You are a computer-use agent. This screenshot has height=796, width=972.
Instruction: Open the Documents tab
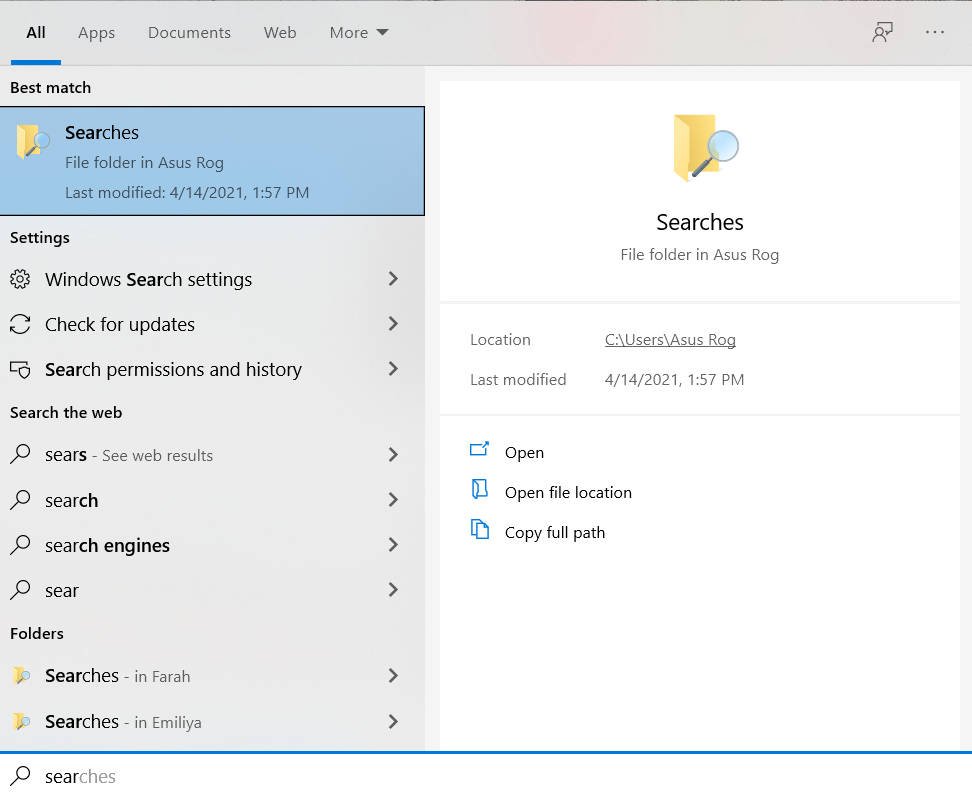189,32
